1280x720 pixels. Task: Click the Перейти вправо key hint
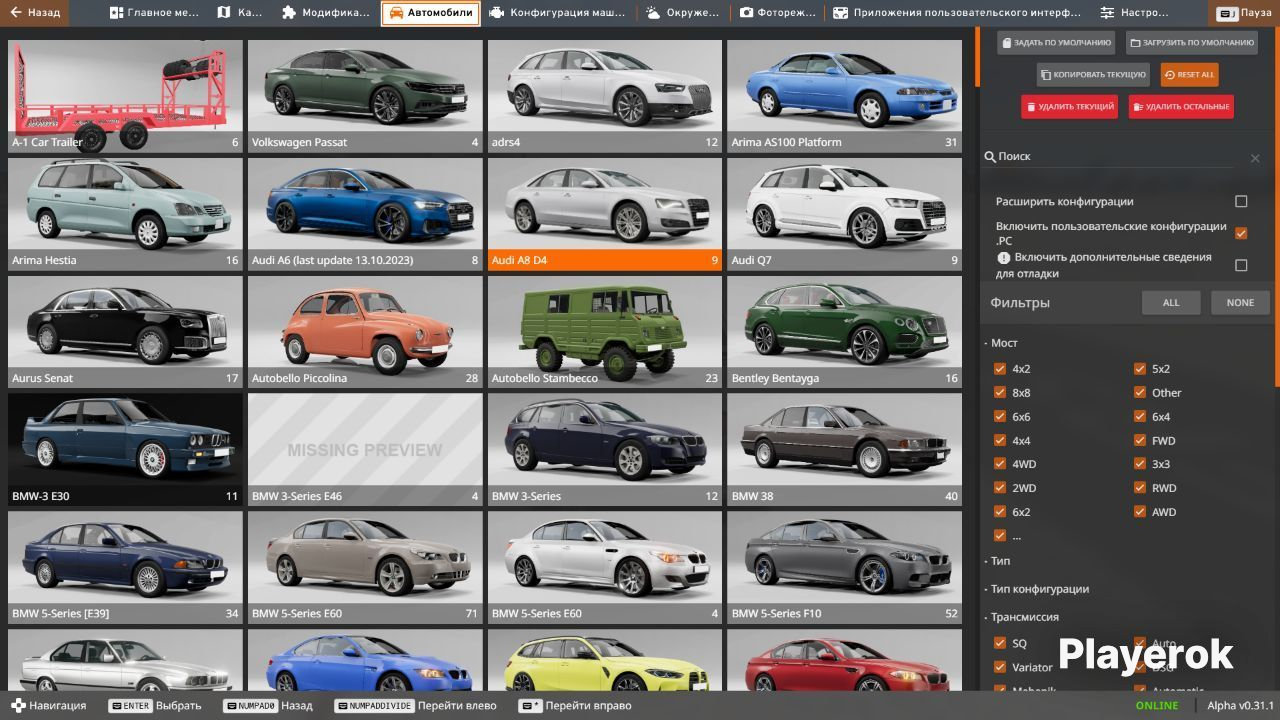pyautogui.click(x=576, y=706)
